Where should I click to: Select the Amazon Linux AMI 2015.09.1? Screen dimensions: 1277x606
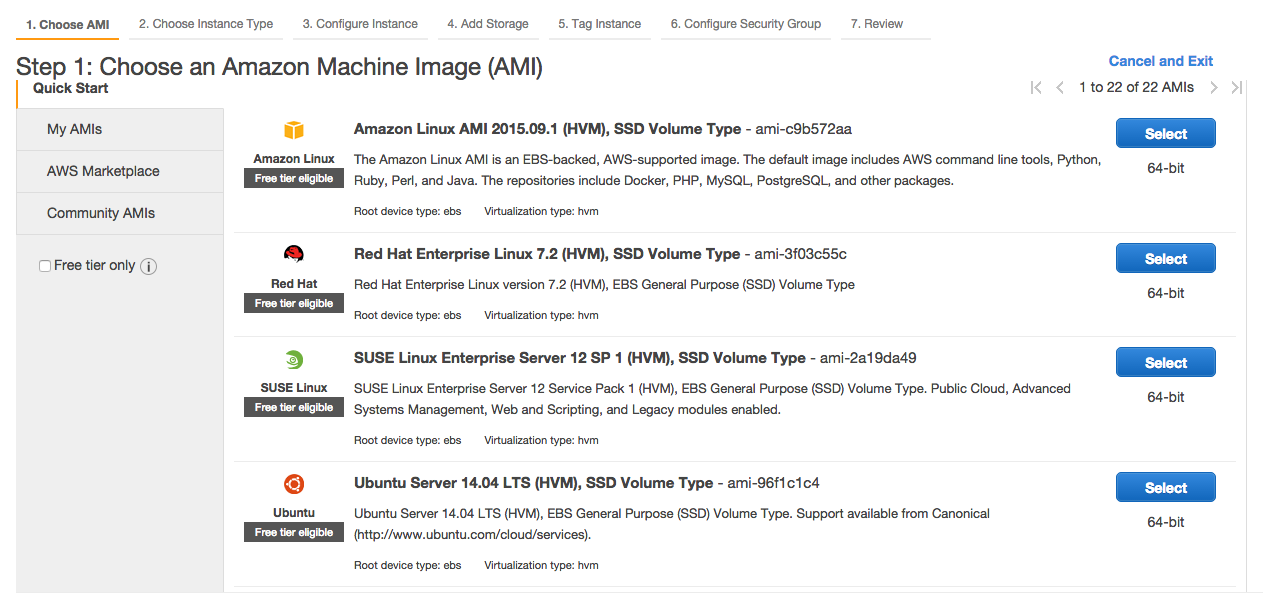1166,134
